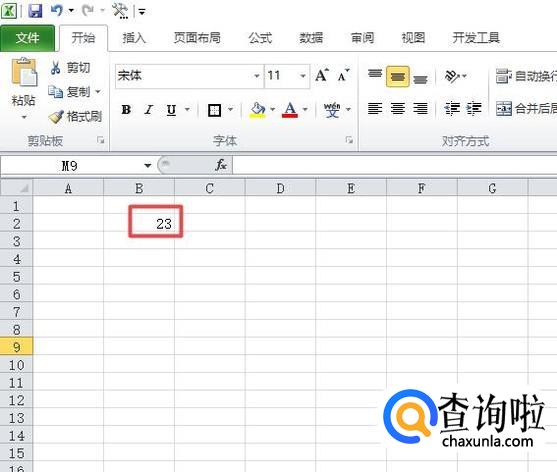This screenshot has height=472, width=557.
Task: Click the Save icon in quick access toolbar
Action: [x=35, y=11]
